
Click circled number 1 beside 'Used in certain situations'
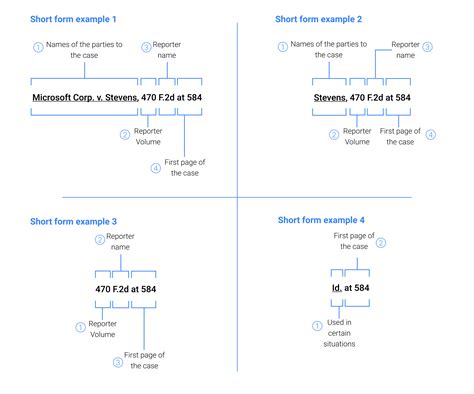[x=317, y=326]
